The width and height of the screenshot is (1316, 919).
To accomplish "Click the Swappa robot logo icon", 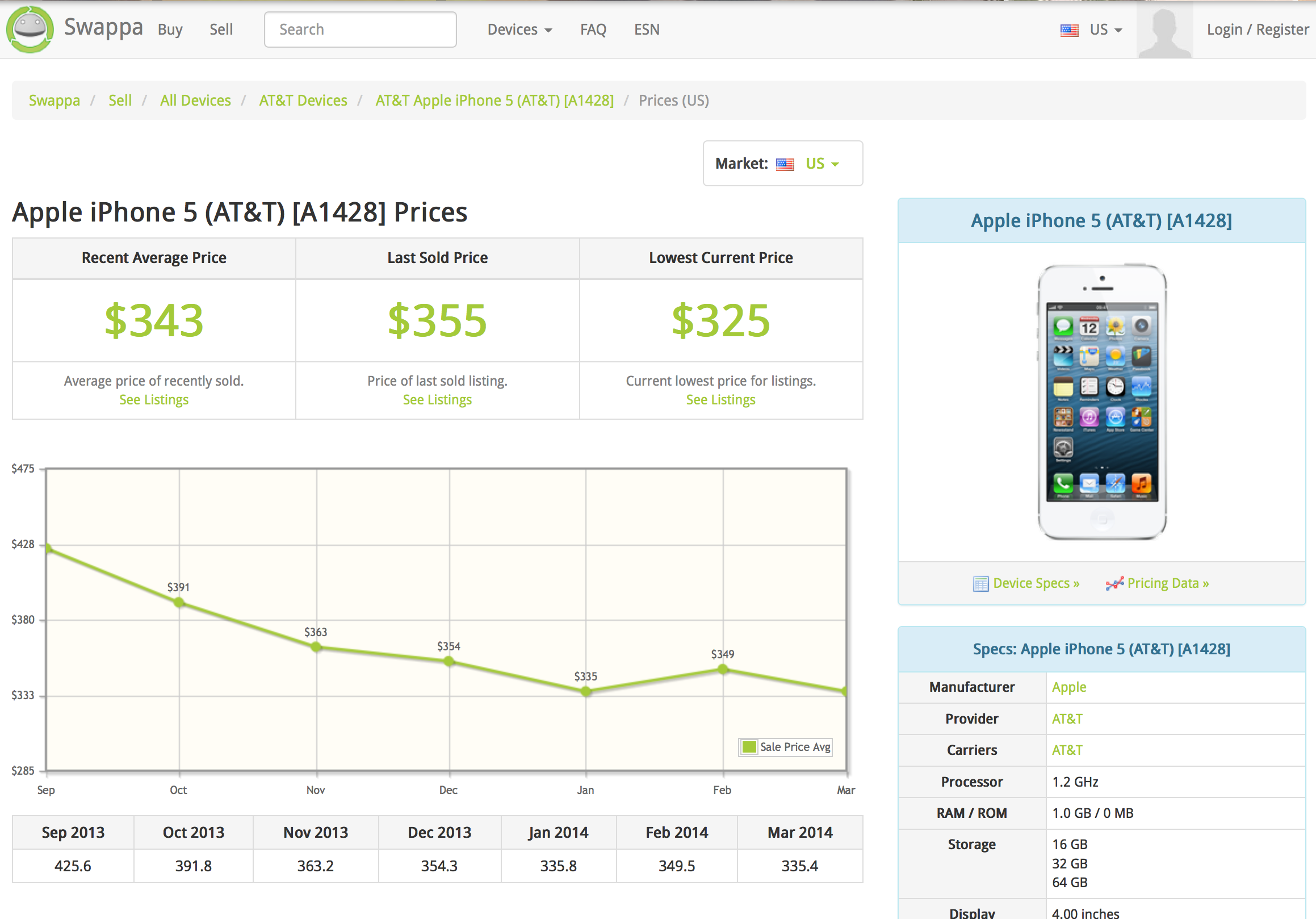I will point(30,29).
